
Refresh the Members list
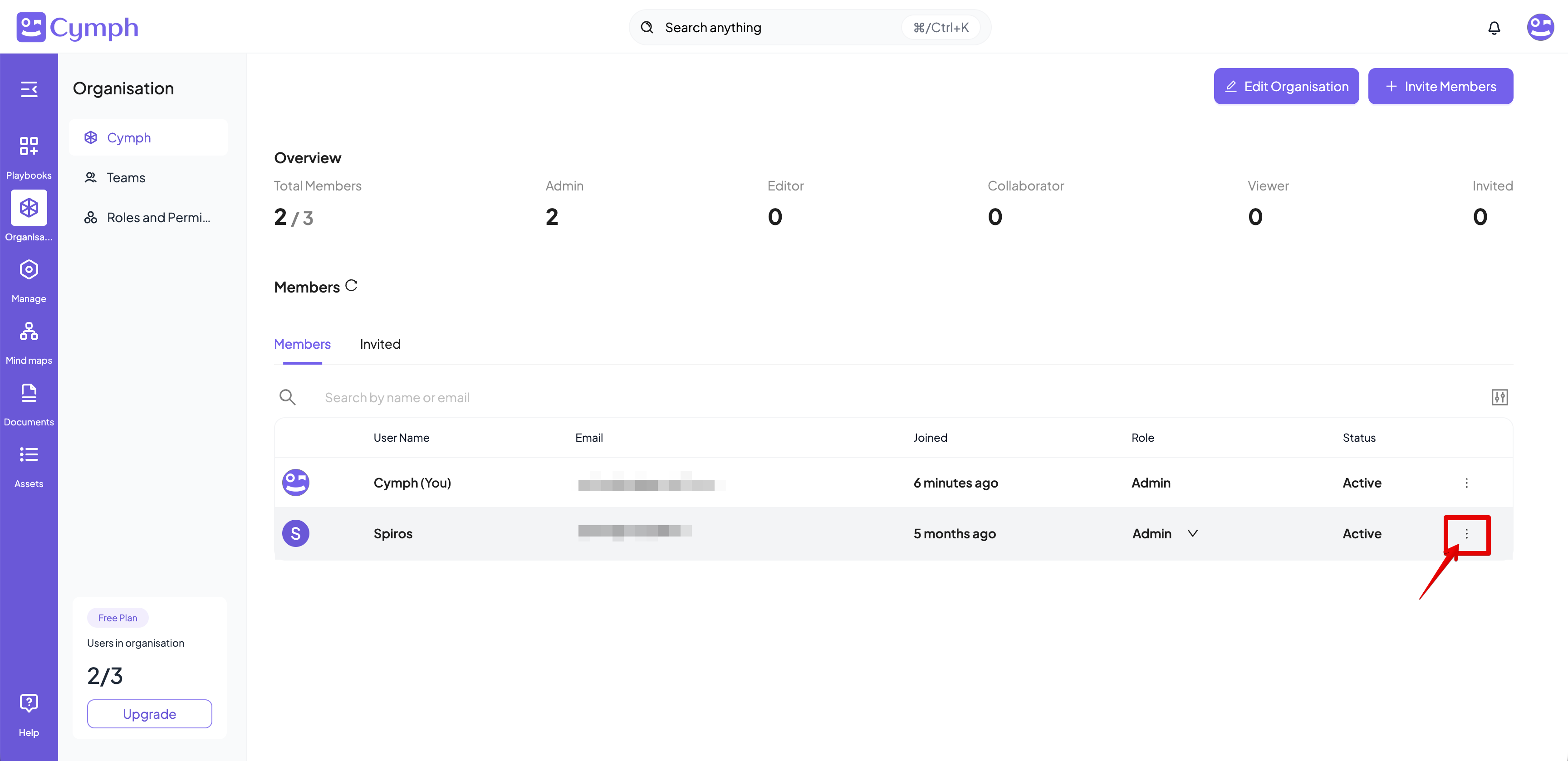pos(351,285)
